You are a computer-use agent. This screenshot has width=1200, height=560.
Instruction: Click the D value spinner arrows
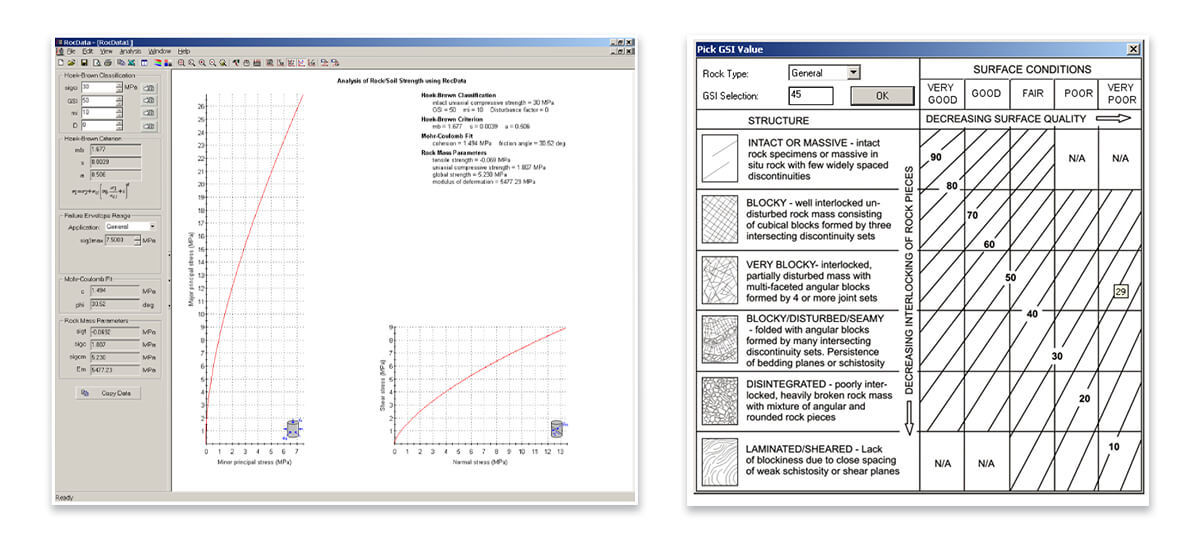pyautogui.click(x=119, y=126)
